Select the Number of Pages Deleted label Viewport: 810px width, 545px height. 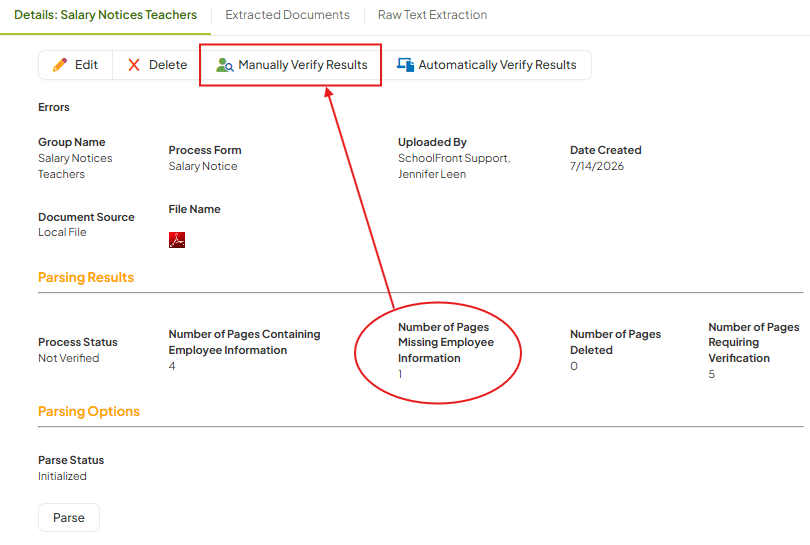(616, 342)
